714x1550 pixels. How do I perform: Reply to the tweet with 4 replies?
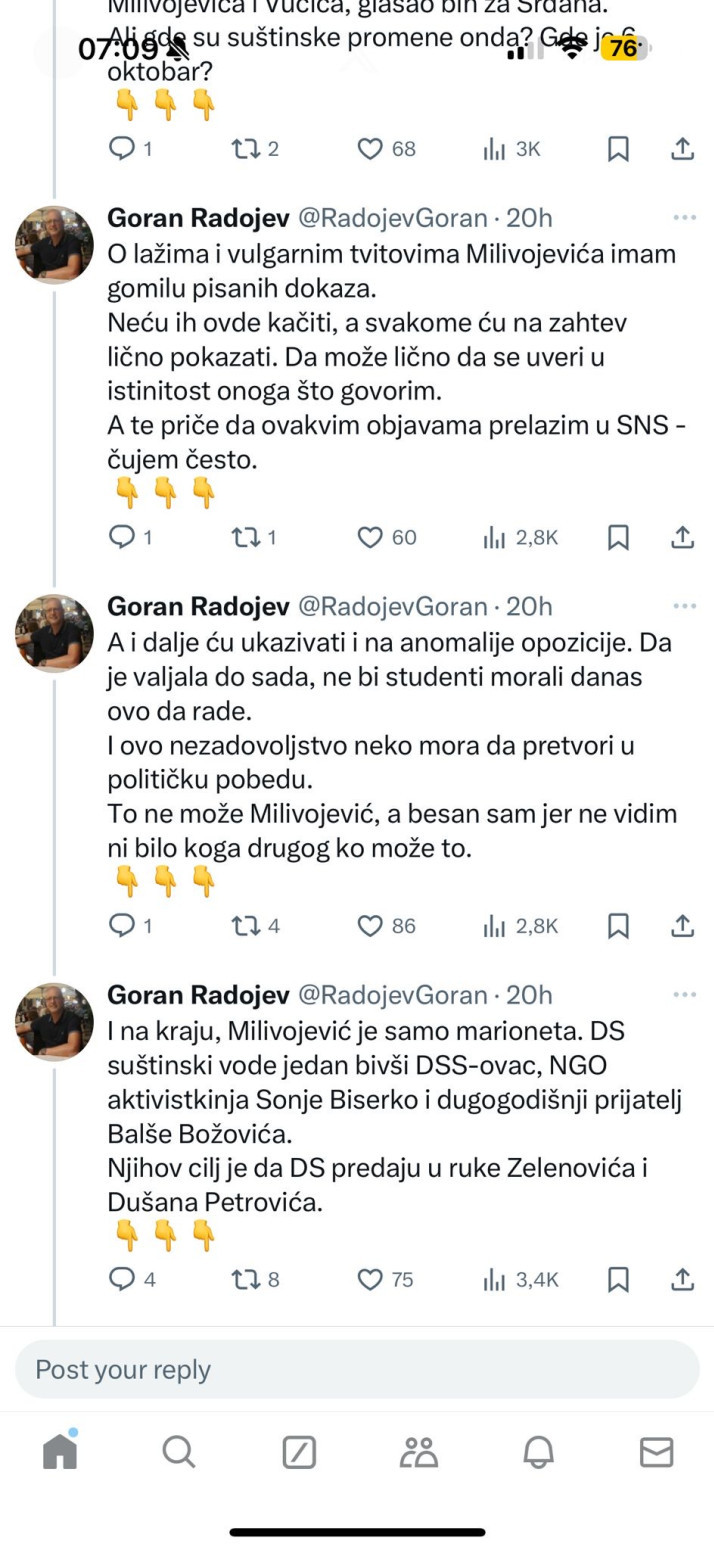pyautogui.click(x=121, y=1279)
